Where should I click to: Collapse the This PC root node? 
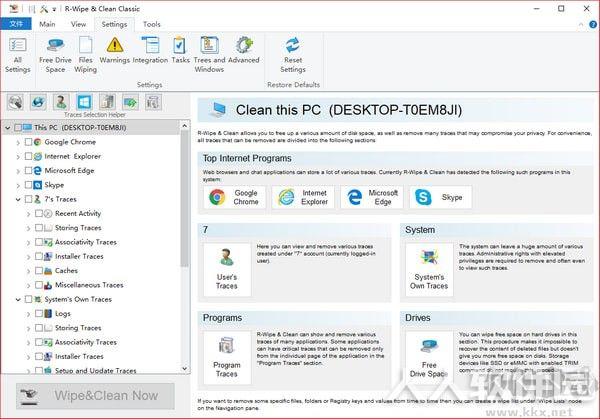(x=7, y=128)
